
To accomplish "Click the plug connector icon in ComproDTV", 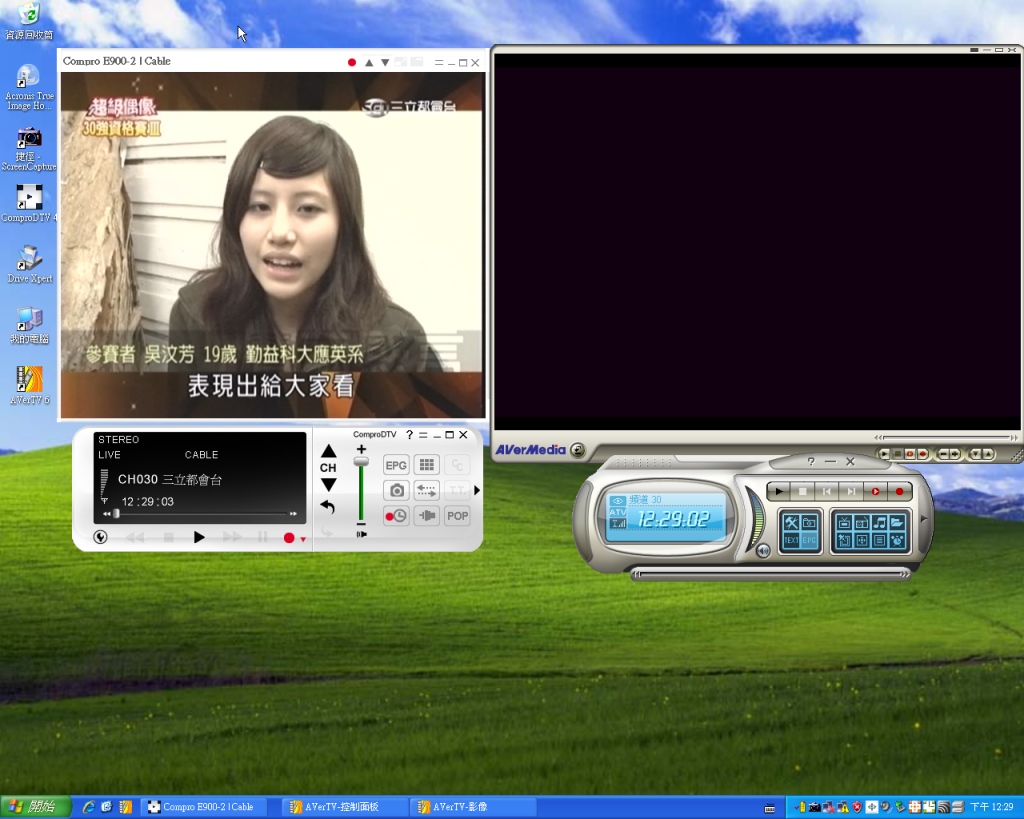I will (427, 516).
